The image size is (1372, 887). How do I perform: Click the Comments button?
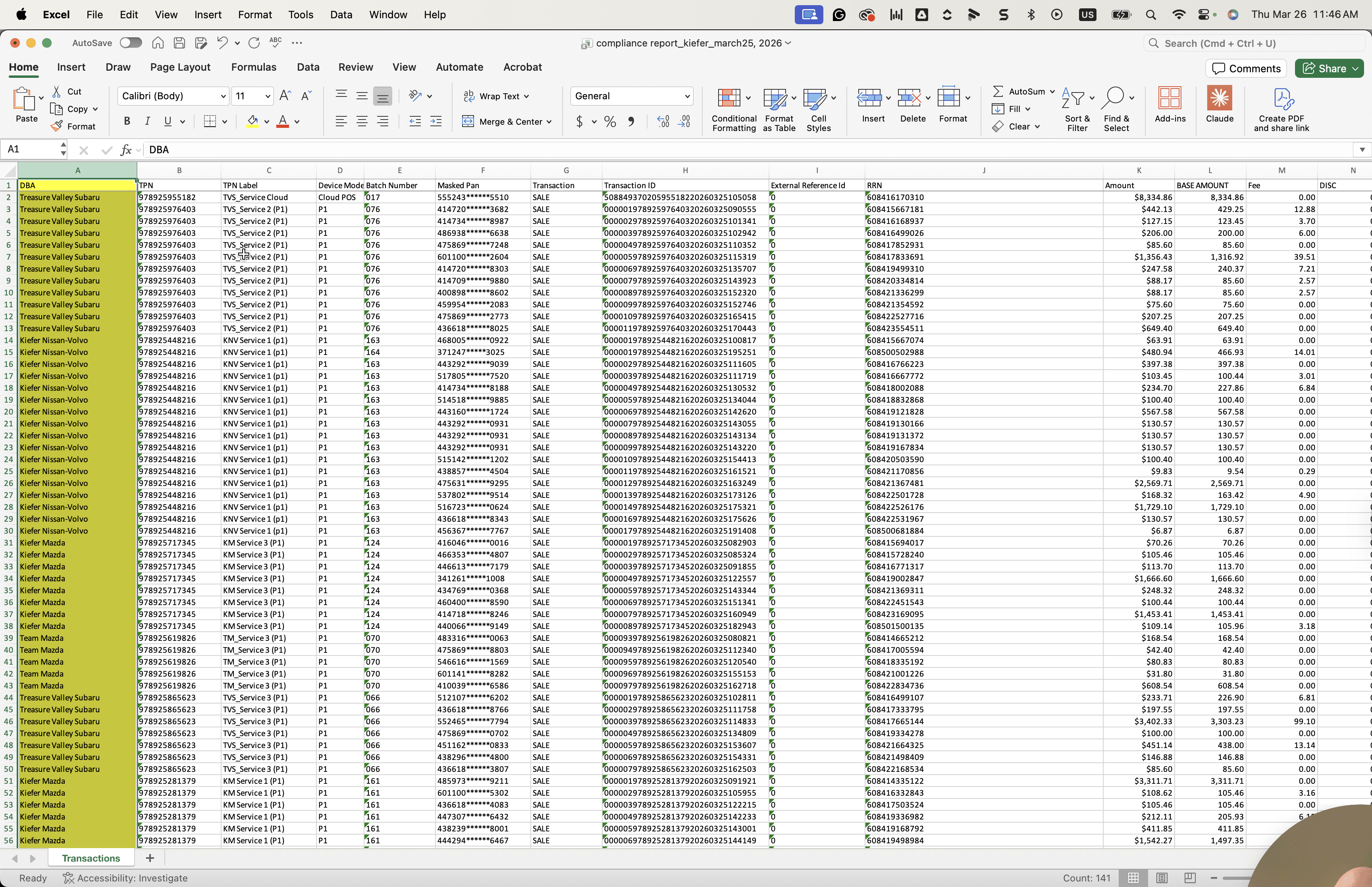1247,69
